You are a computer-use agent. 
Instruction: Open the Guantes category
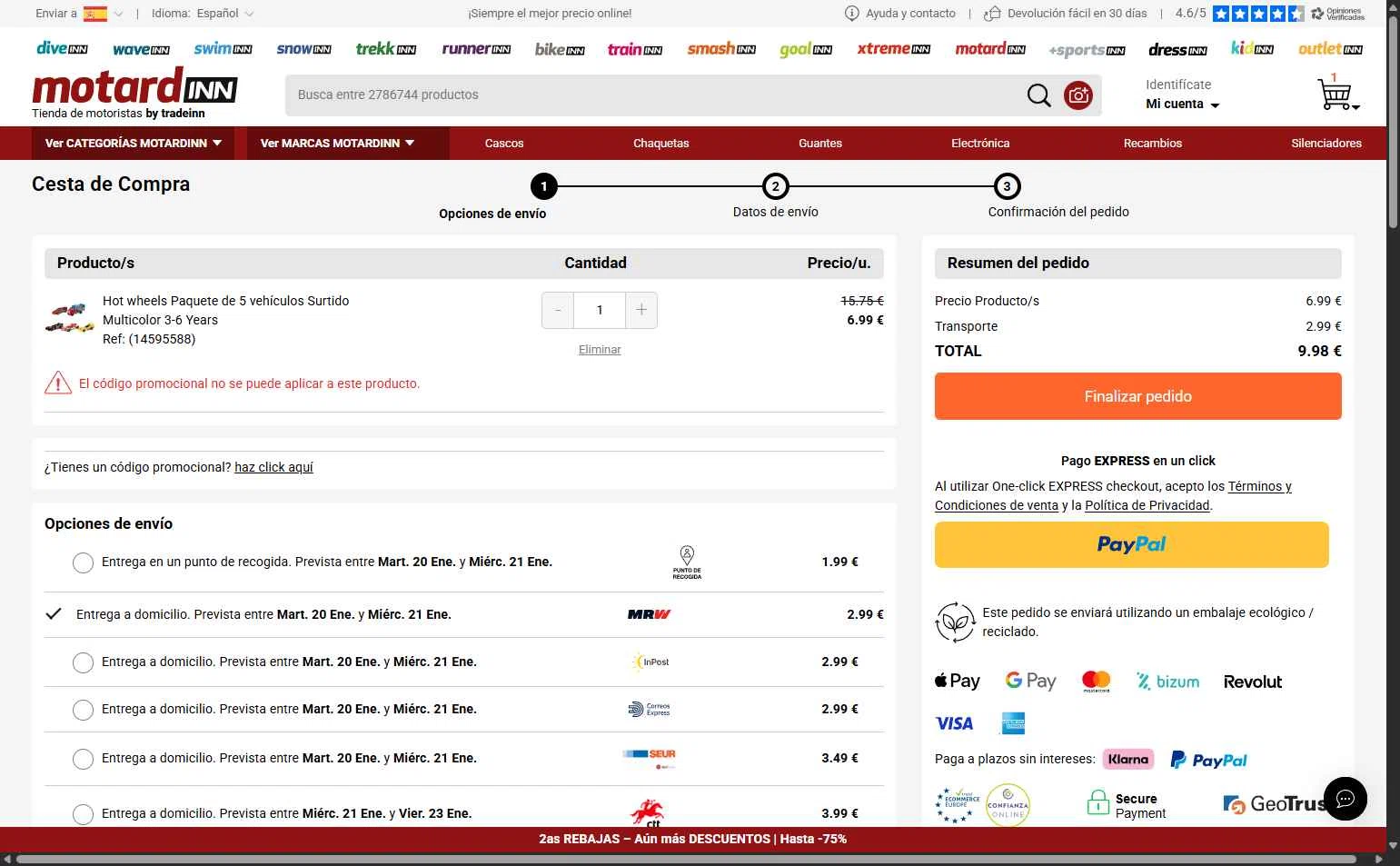tap(820, 143)
